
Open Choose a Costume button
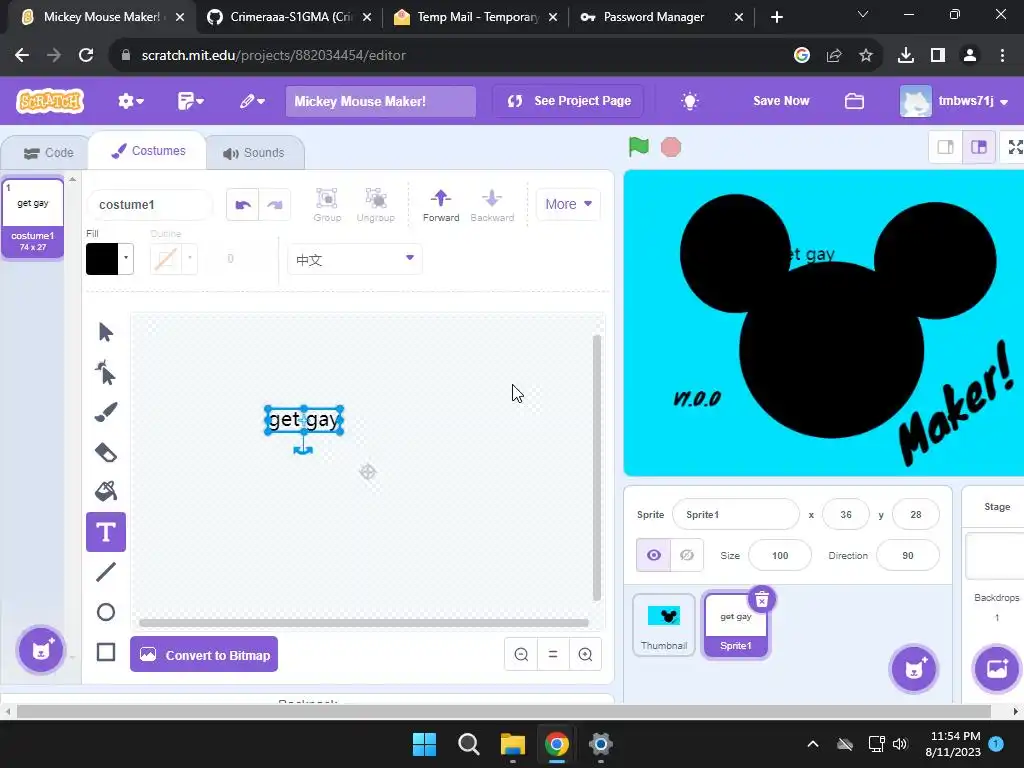[40, 650]
